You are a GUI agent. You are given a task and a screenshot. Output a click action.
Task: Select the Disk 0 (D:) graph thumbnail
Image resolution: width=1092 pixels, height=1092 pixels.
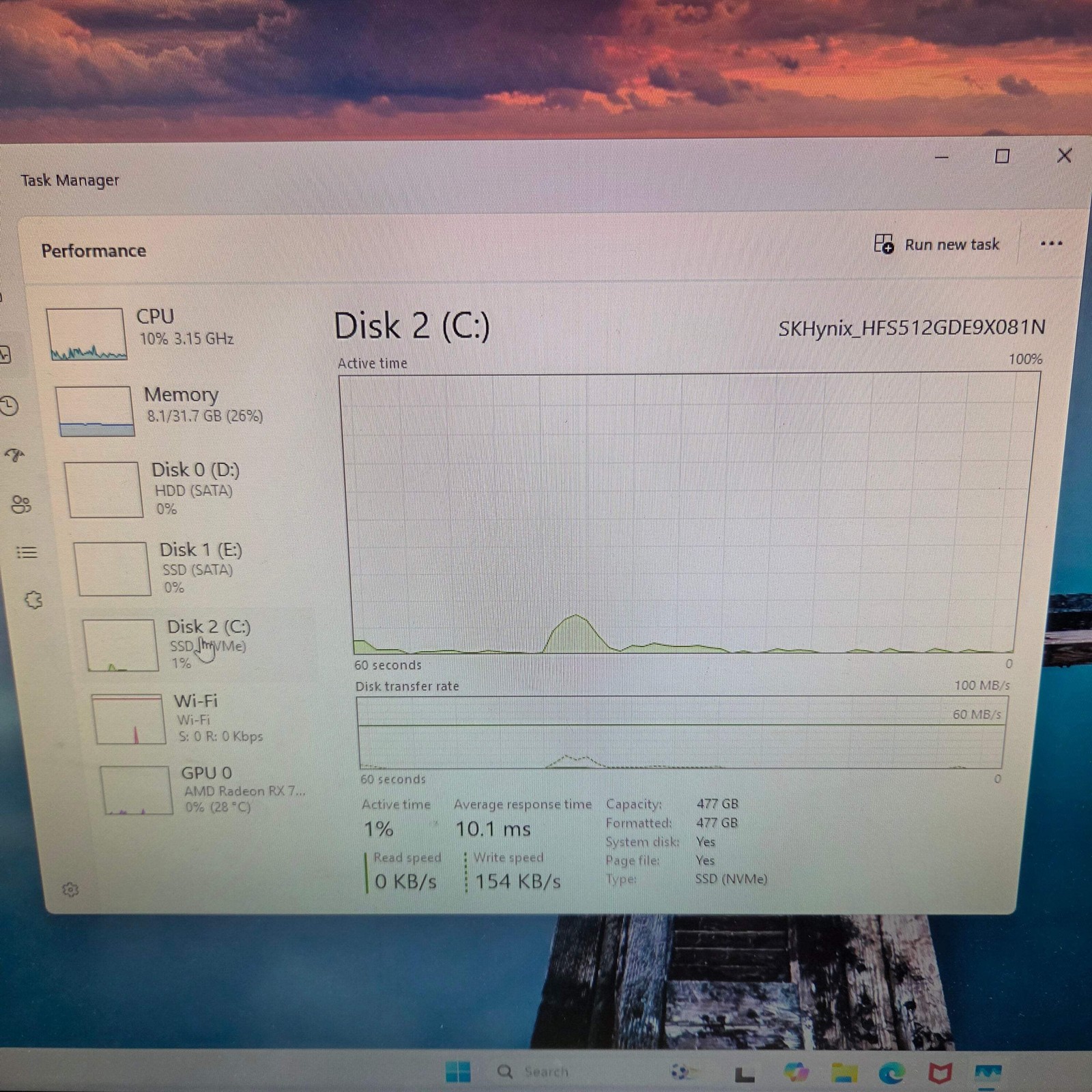pos(104,489)
